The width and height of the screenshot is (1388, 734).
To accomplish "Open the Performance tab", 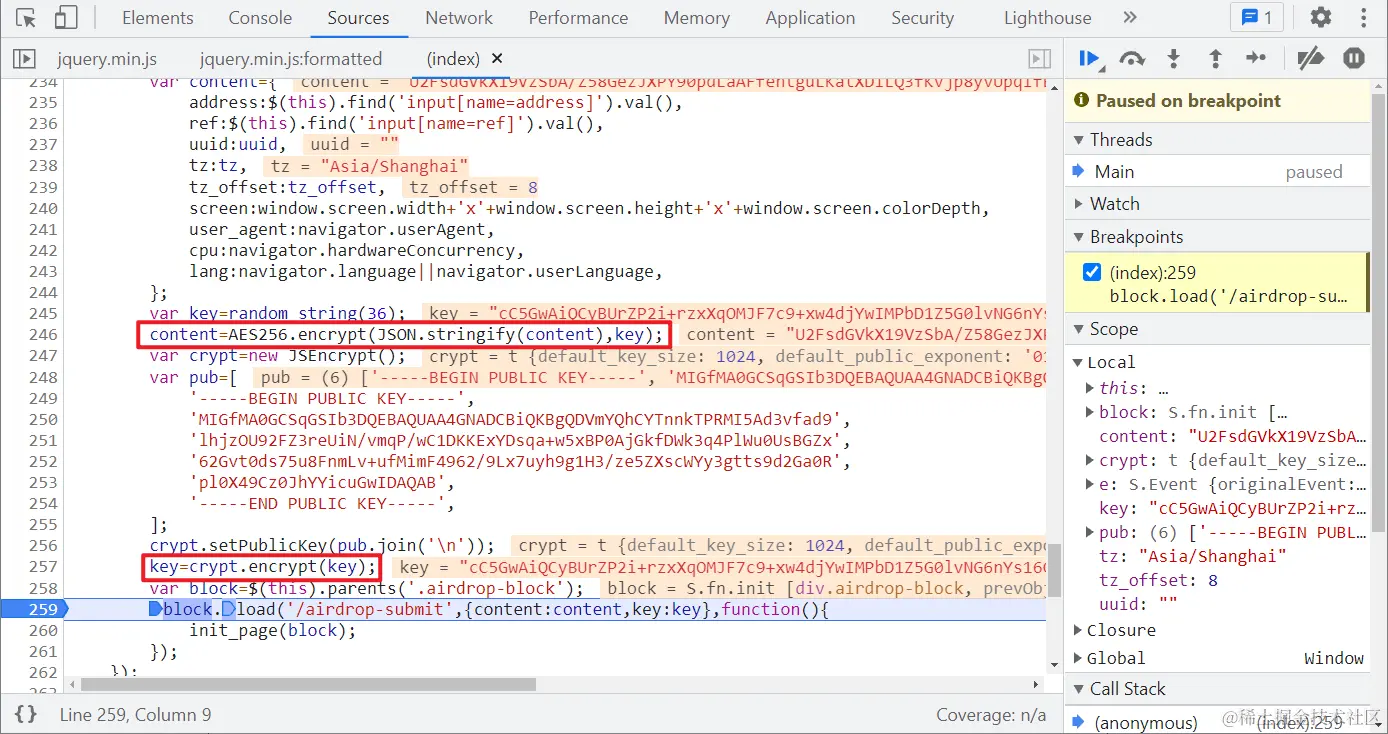I will pyautogui.click(x=578, y=18).
